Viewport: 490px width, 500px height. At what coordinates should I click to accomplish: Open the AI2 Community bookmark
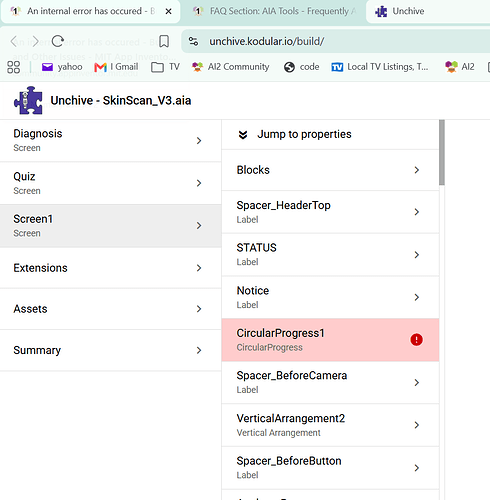click(230, 67)
